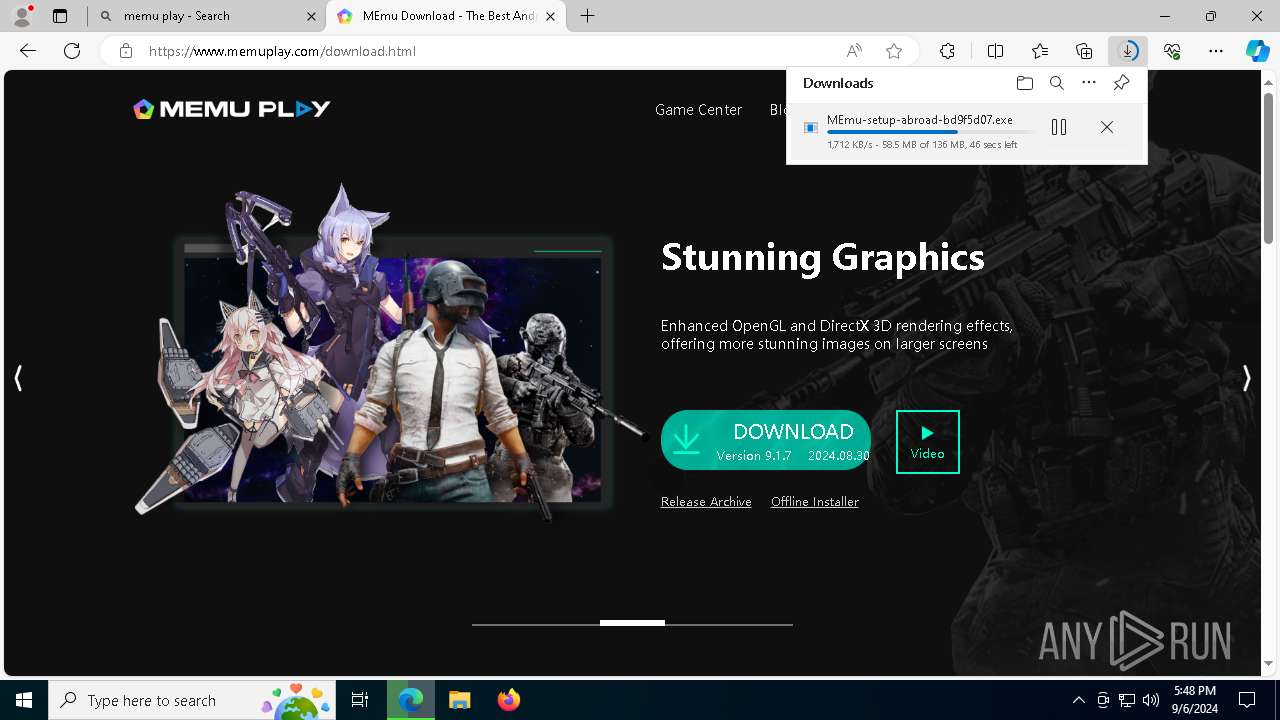
Task: Toggle split screen view
Action: tap(996, 51)
